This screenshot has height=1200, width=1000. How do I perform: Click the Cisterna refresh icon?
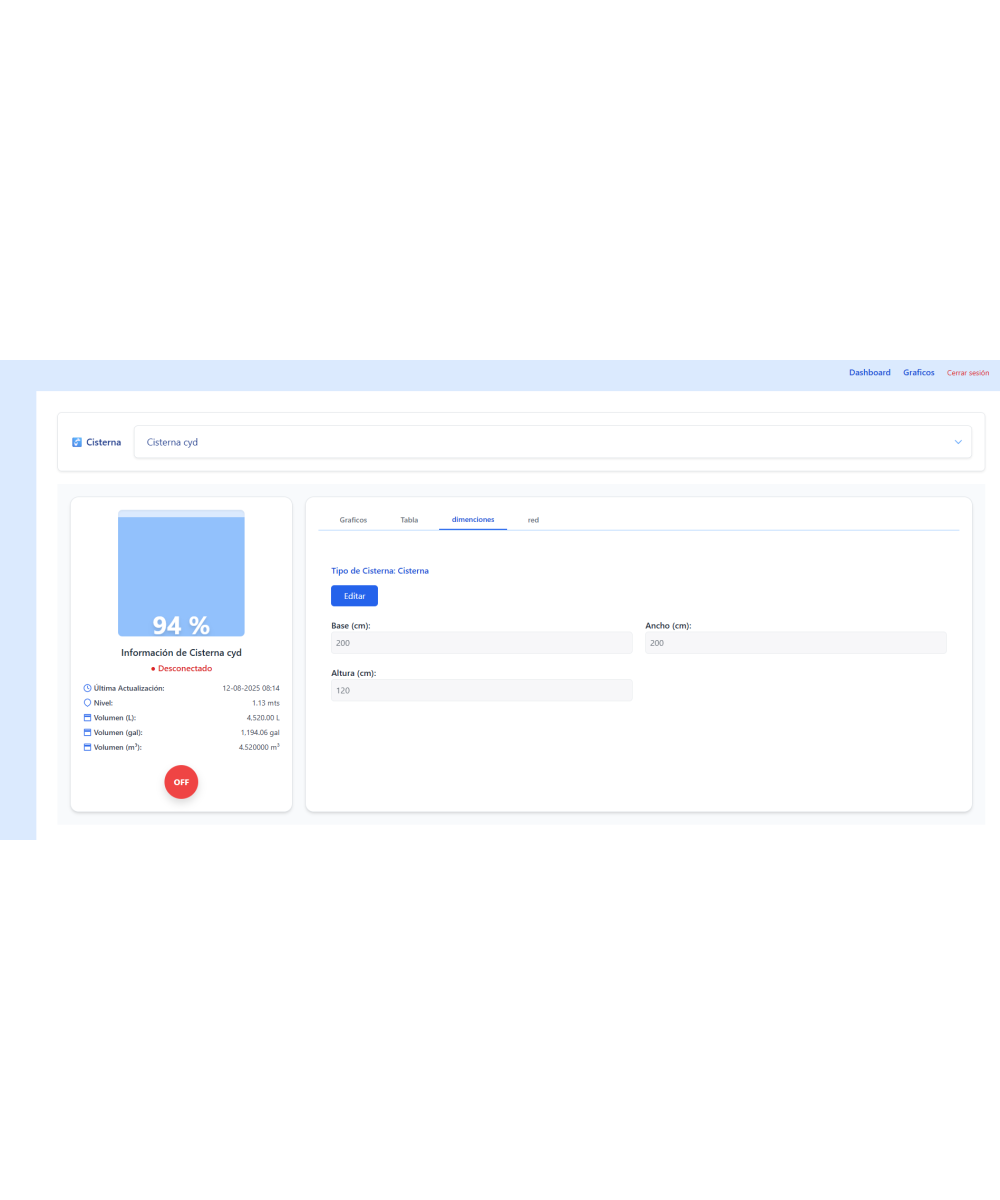coord(77,442)
